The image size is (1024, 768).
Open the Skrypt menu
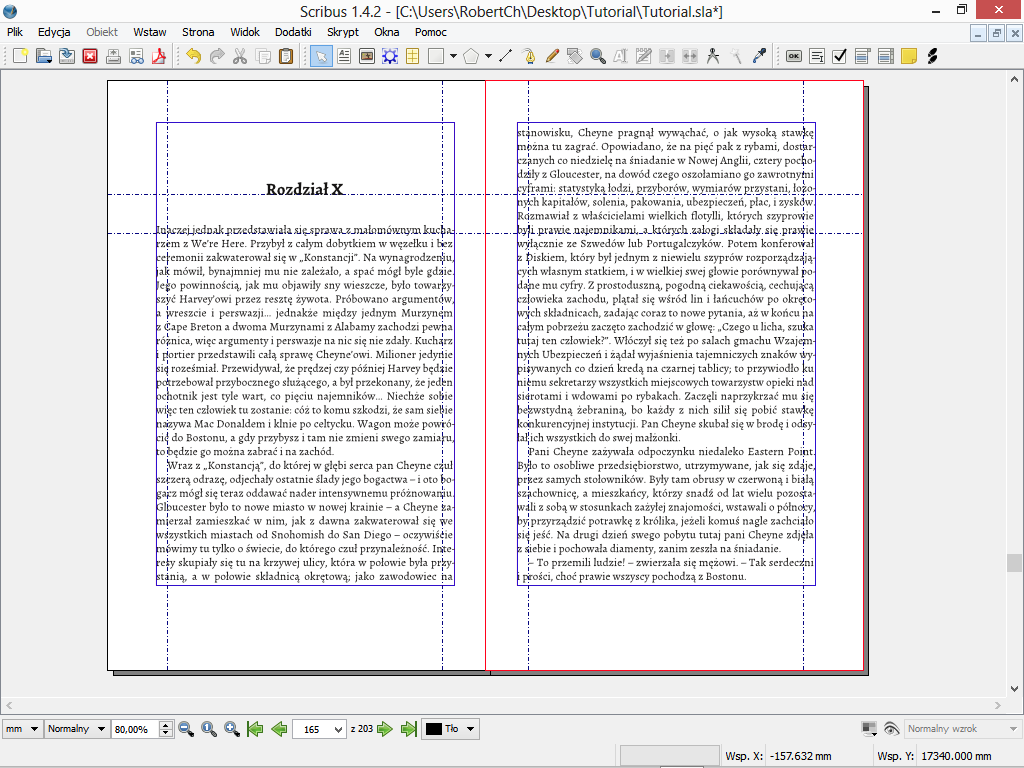tap(343, 32)
